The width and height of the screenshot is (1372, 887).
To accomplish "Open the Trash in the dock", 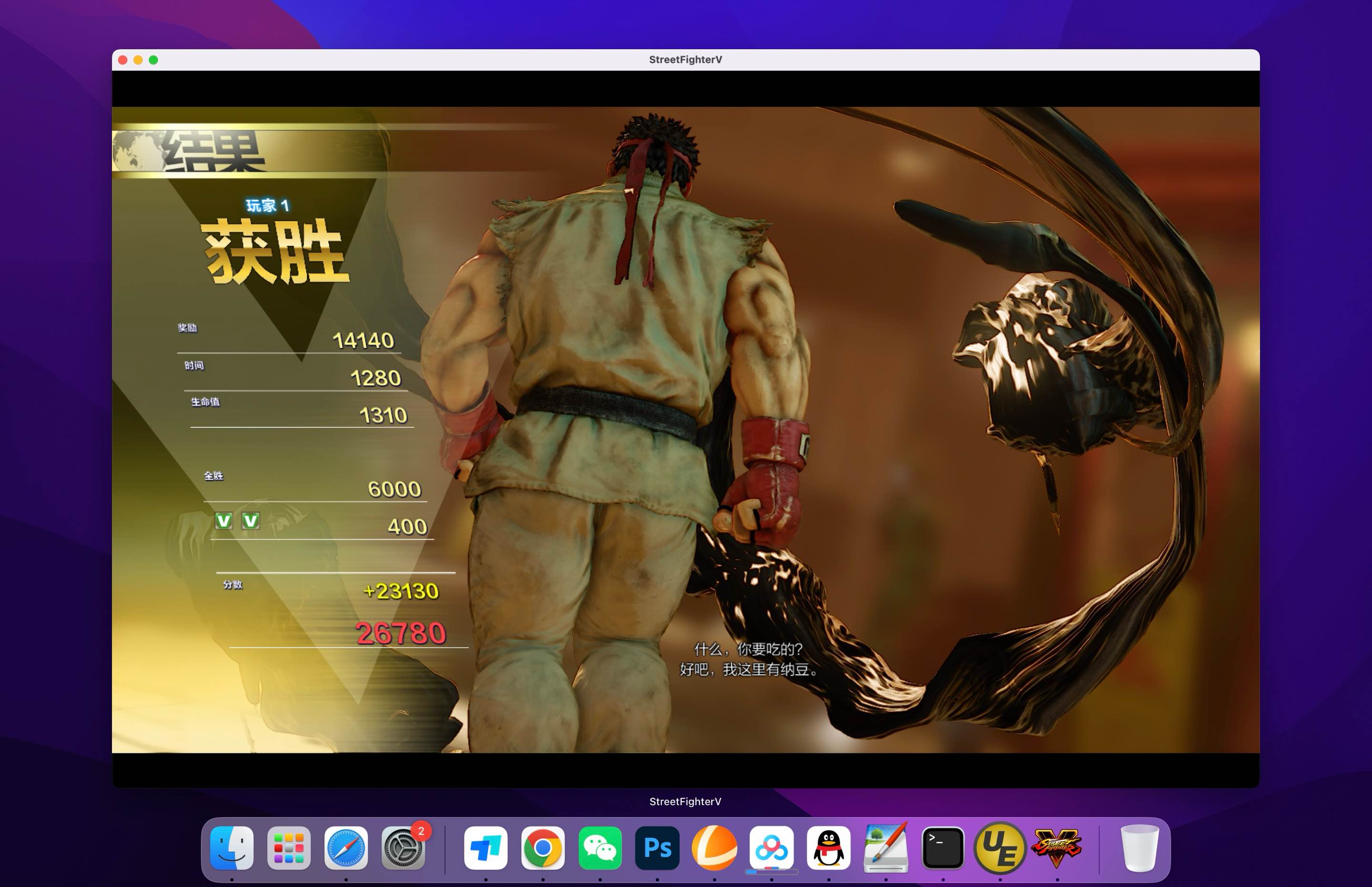I will tap(1140, 848).
